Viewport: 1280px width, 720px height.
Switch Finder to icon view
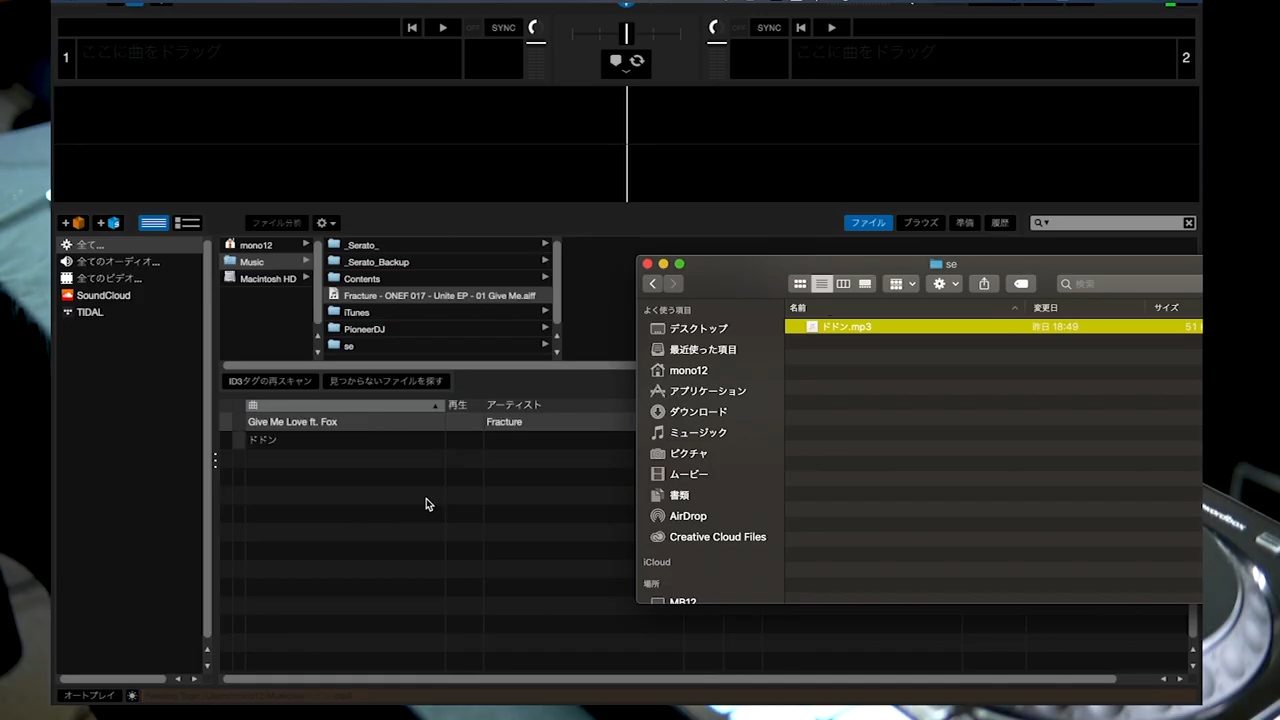pos(800,284)
